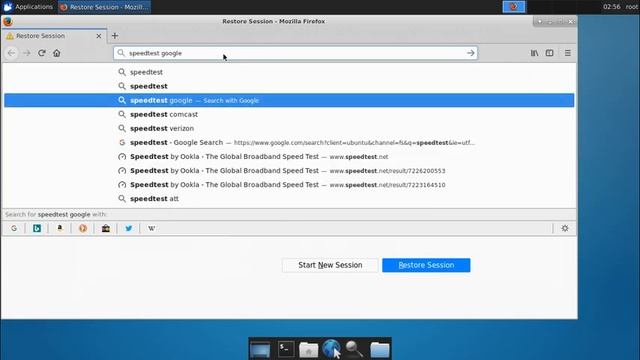Image resolution: width=640 pixels, height=360 pixels.
Task: Open Speedtest by Ookla www.speedtest.net entry
Action: 289,157
